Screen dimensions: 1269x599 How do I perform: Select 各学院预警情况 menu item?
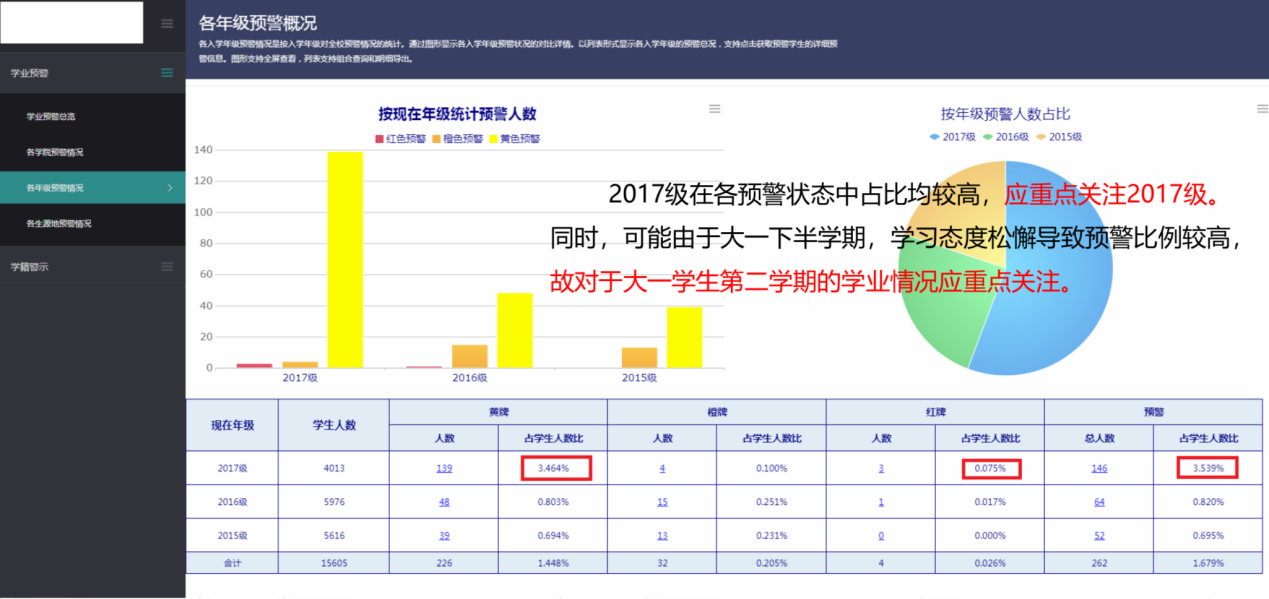(55, 152)
